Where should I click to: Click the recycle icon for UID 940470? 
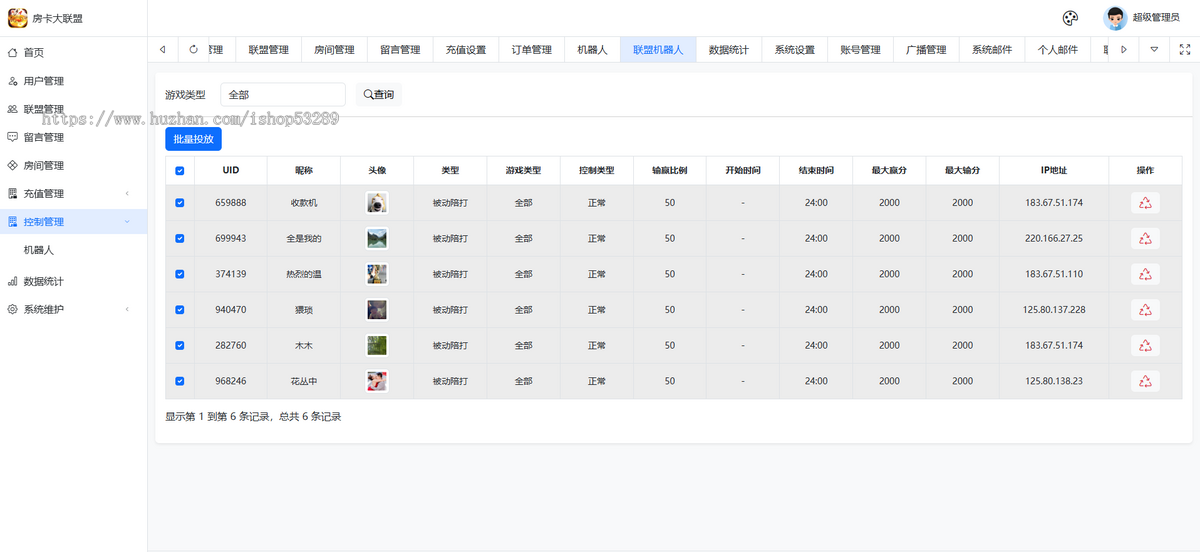pos(1145,310)
